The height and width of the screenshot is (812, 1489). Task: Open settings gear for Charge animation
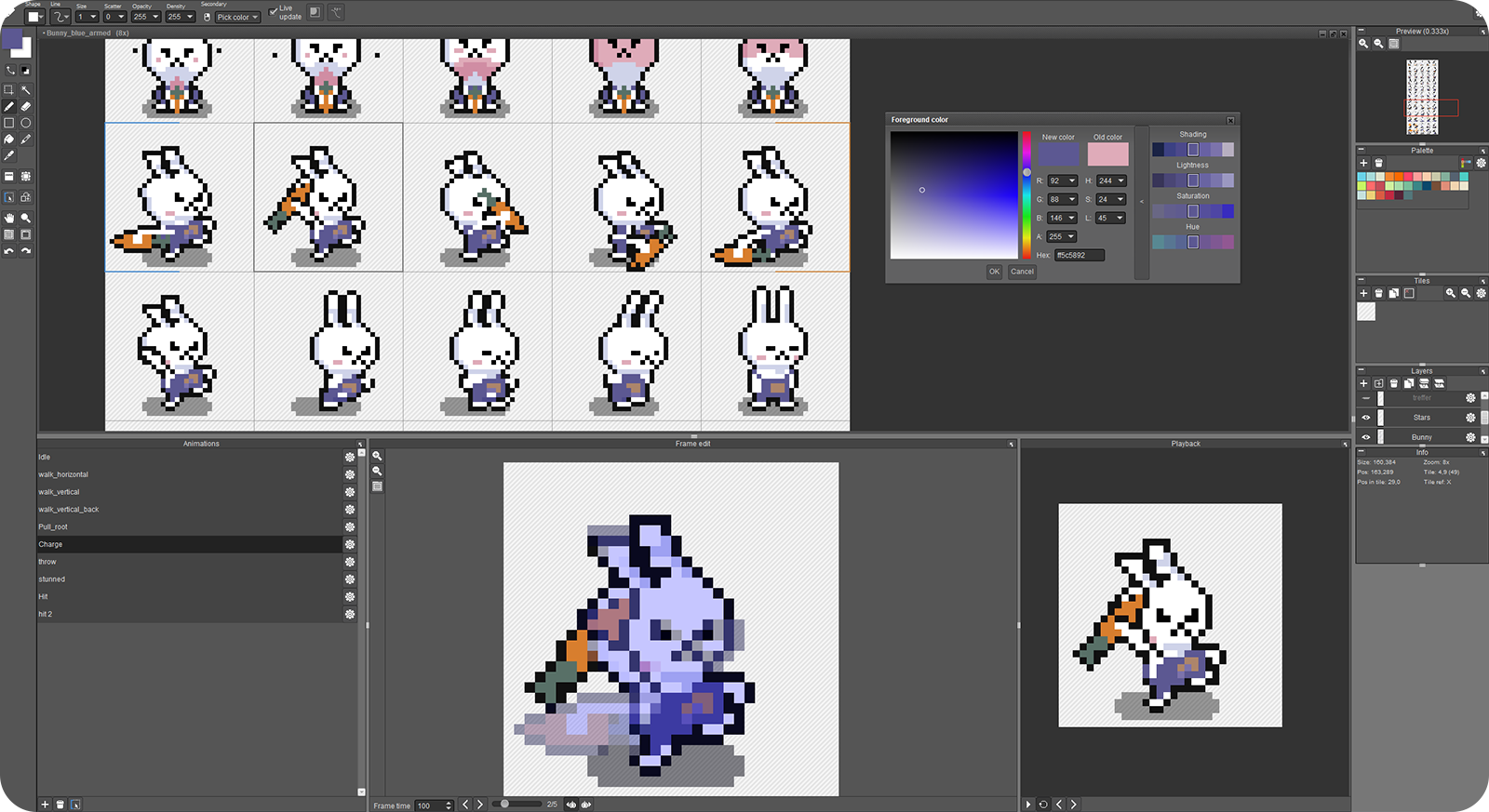coord(350,544)
